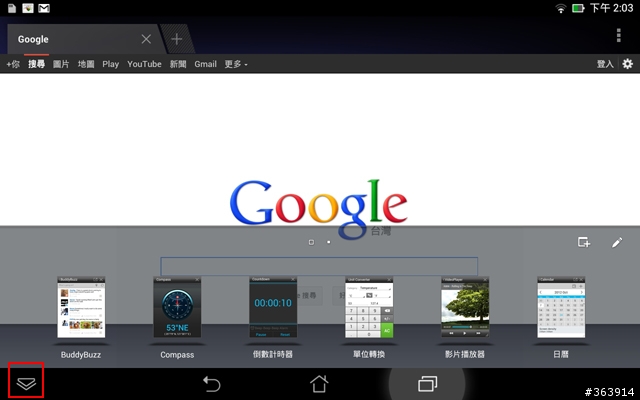
Task: Tap the recent apps button
Action: click(427, 384)
